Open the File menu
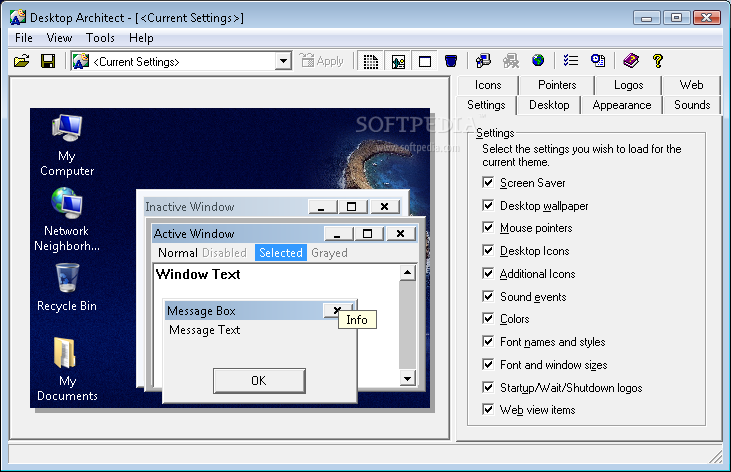731x472 pixels. (x=24, y=38)
